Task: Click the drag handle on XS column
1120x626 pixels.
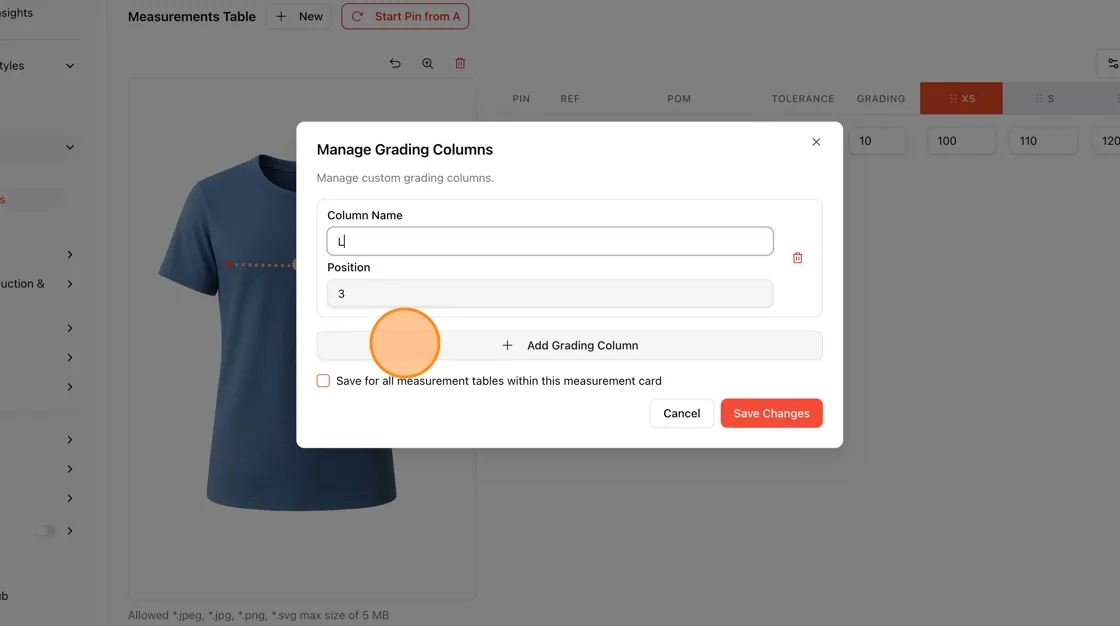Action: [x=953, y=99]
